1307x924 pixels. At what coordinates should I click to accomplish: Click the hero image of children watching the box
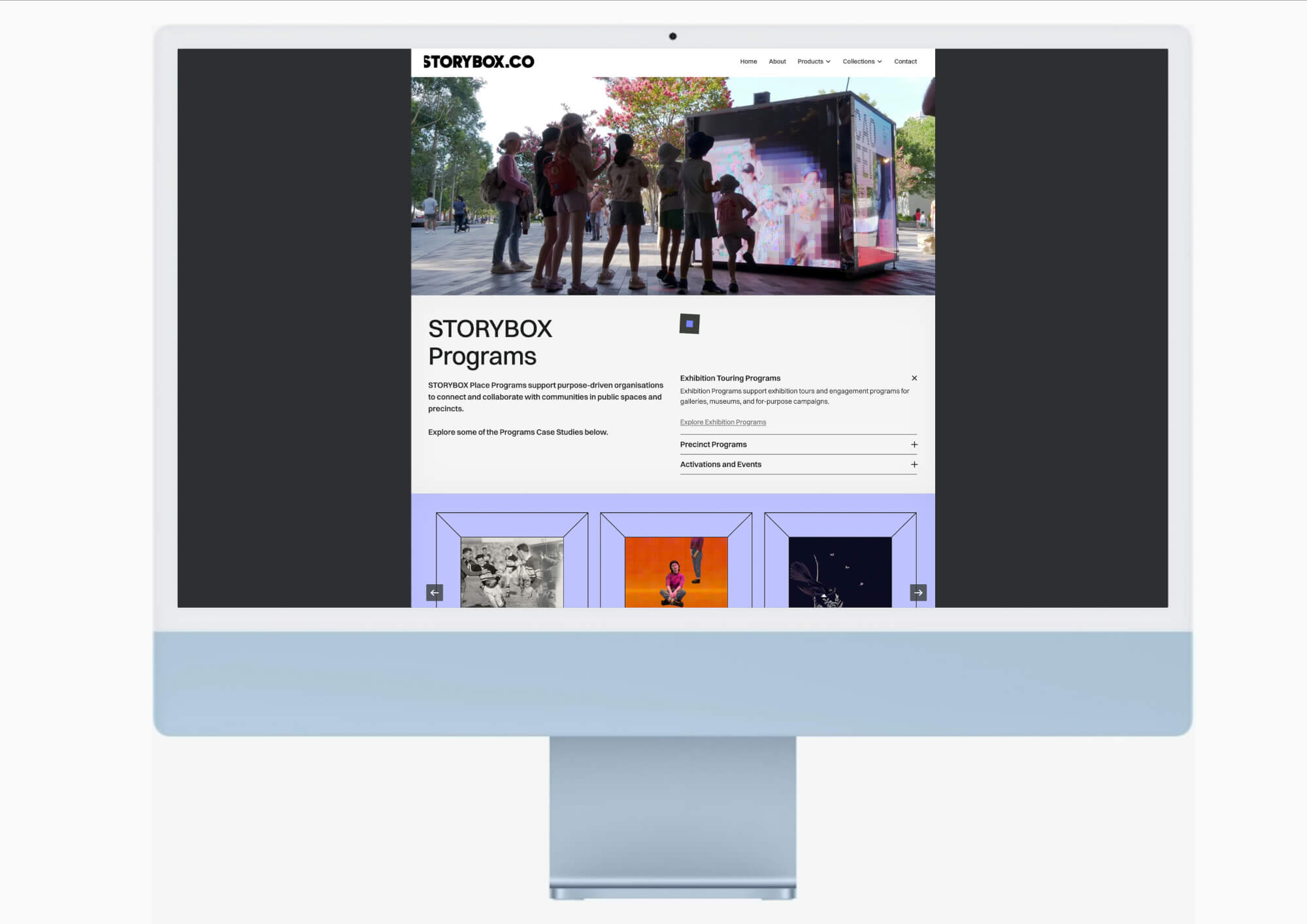click(673, 186)
